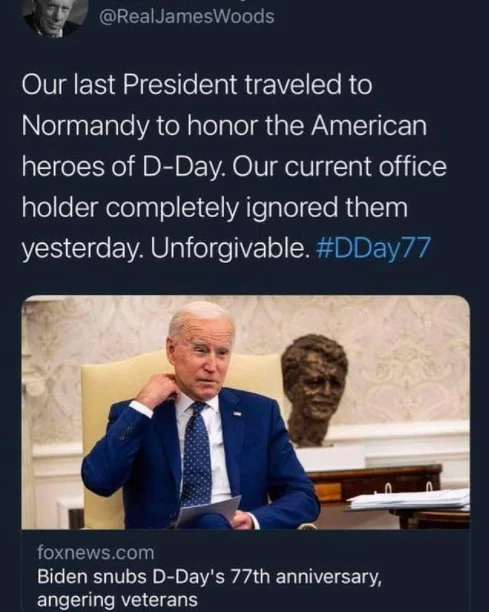Click the bronze bust in preview photo

pyautogui.click(x=314, y=390)
